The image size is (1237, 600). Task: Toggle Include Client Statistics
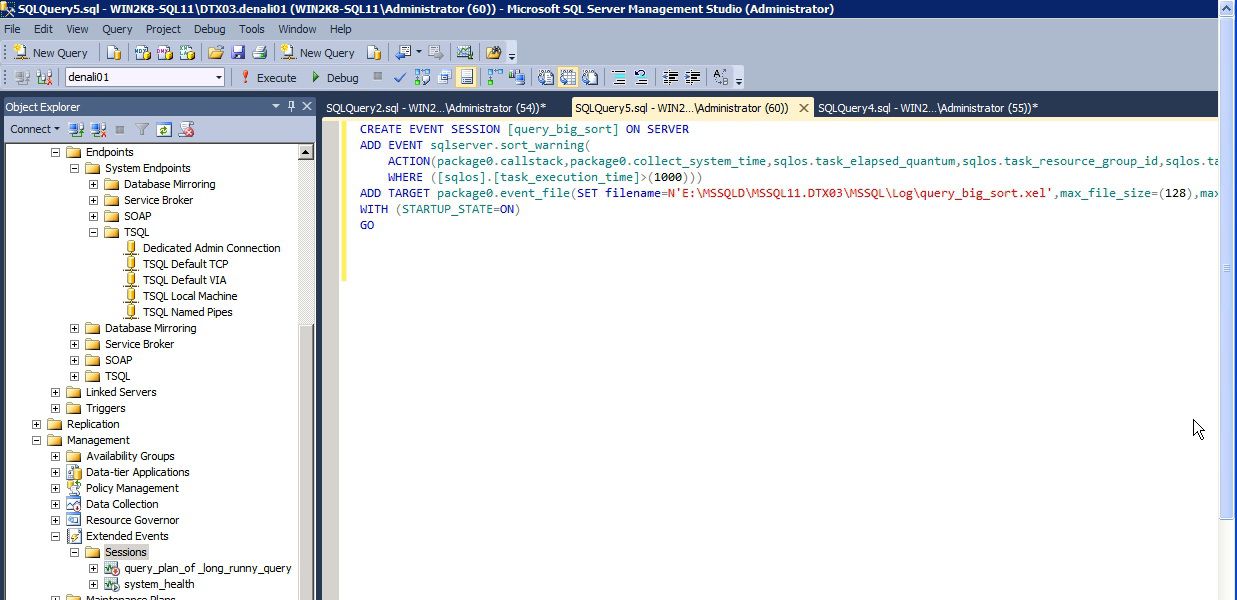click(517, 77)
